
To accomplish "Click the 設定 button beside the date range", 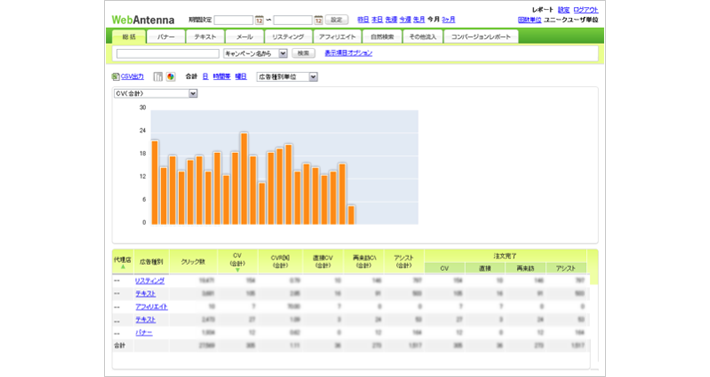I will [x=336, y=19].
